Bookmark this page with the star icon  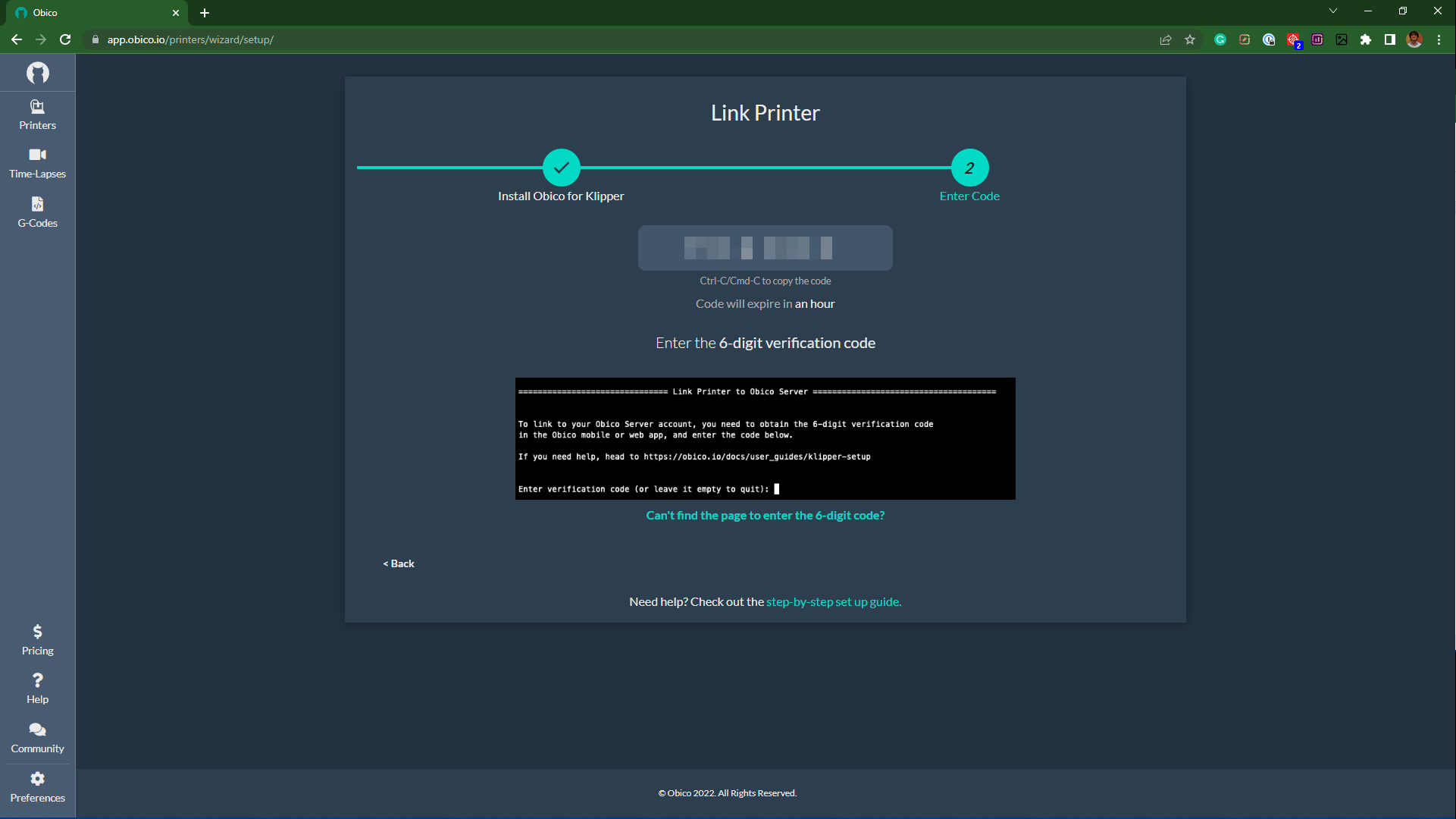[x=1190, y=39]
